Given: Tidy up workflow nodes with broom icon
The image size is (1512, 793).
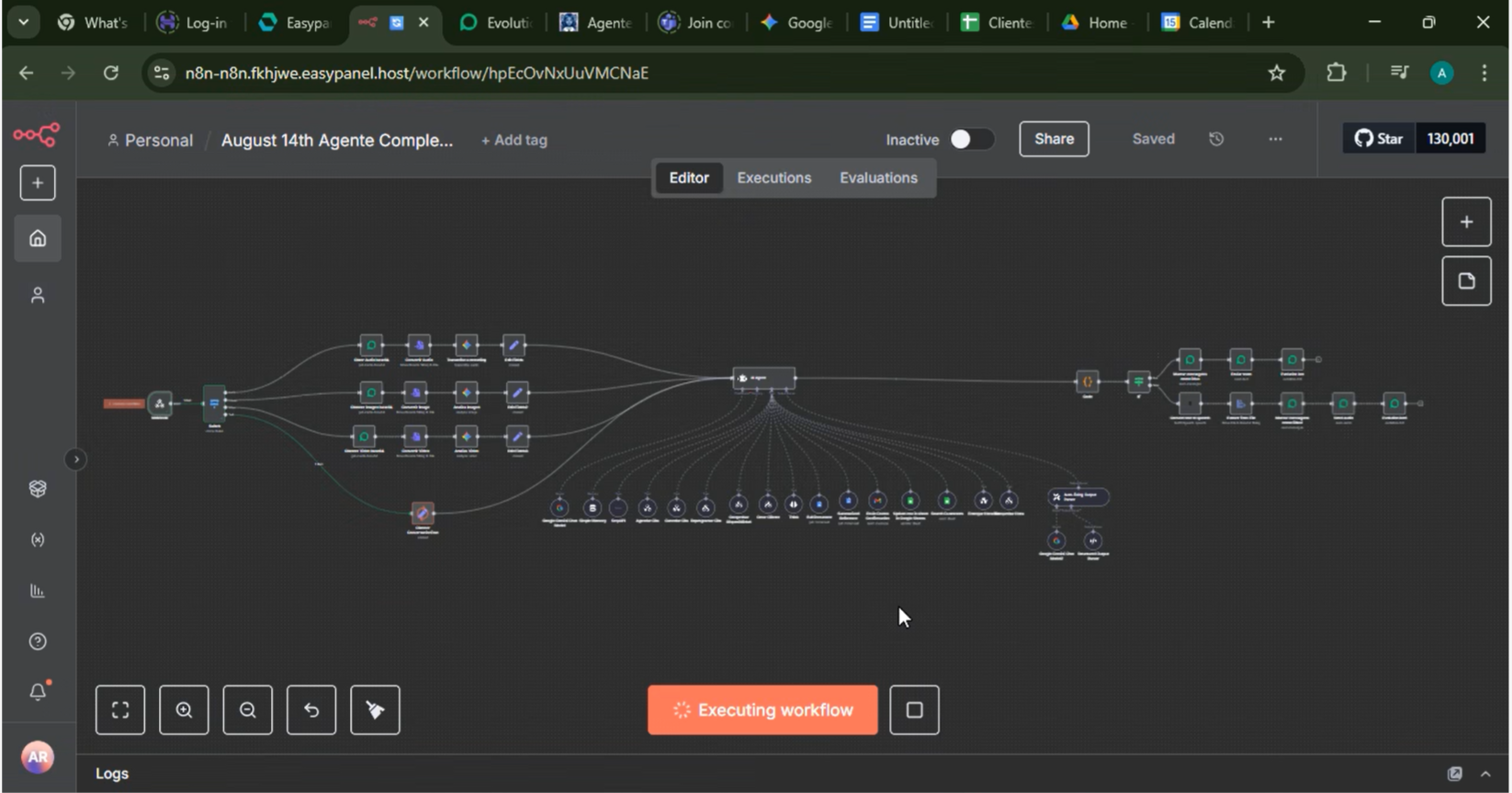Looking at the screenshot, I should 375,709.
